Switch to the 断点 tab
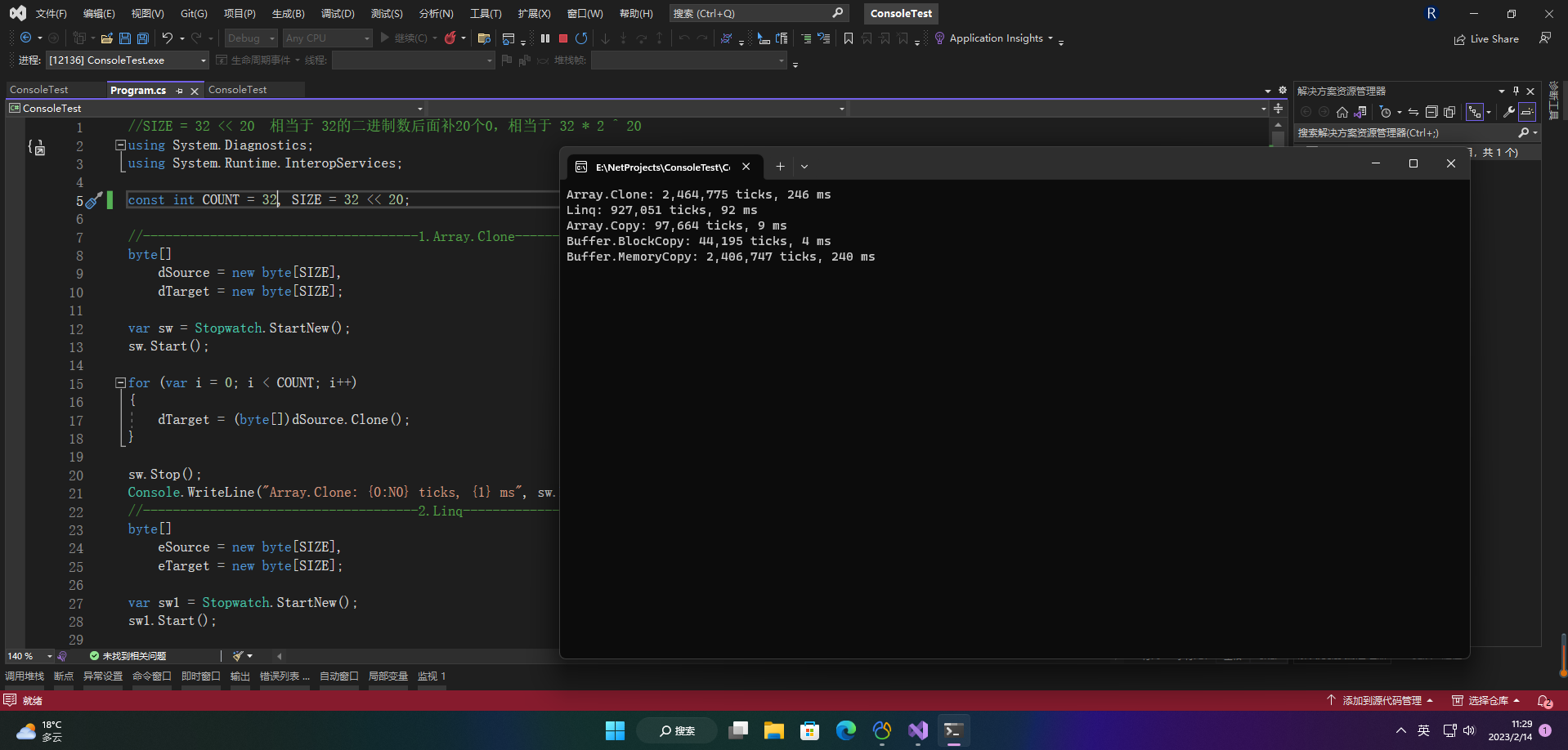This screenshot has width=1568, height=750. (x=64, y=676)
